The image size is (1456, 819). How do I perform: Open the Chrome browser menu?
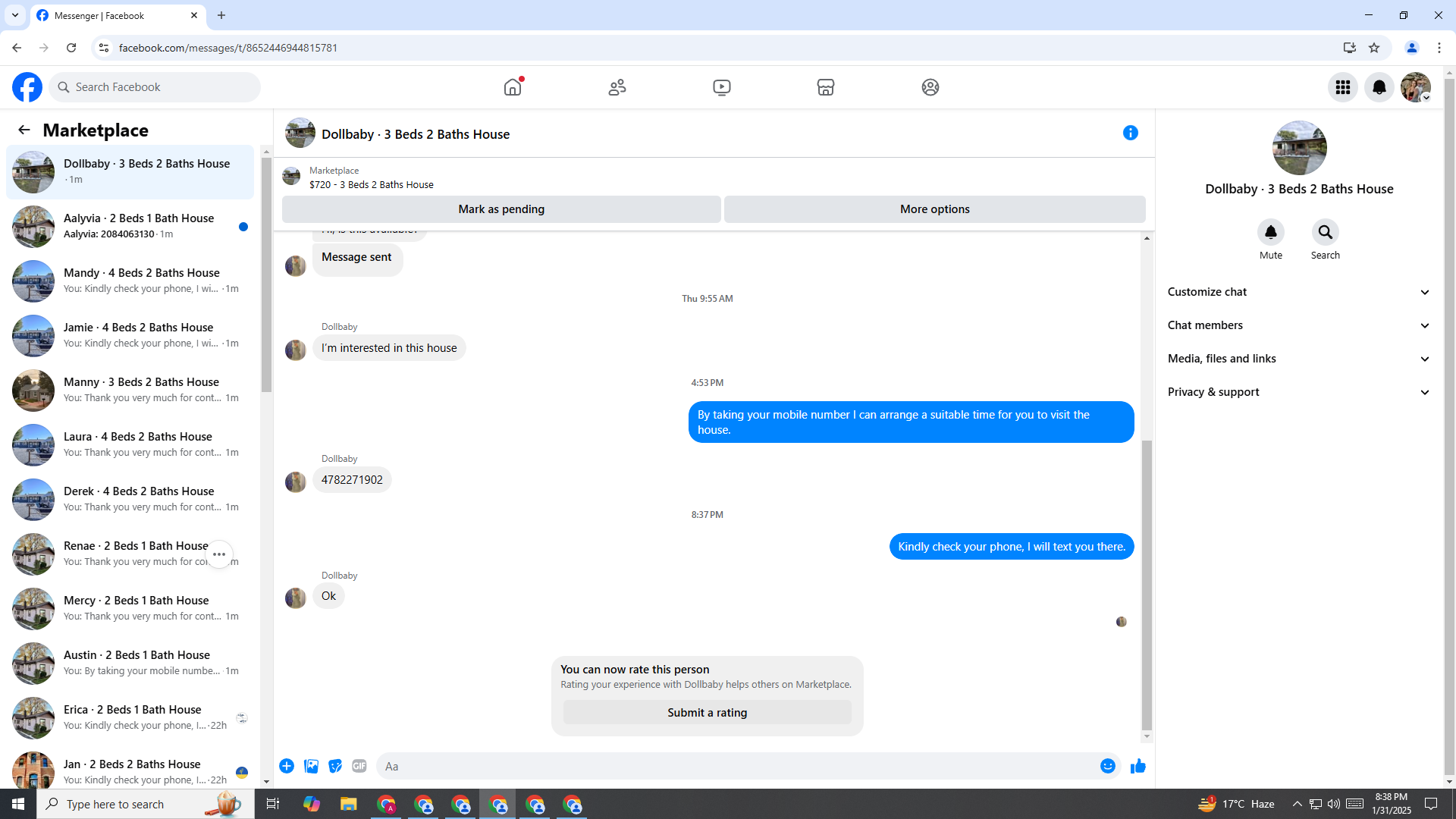pos(1439,48)
